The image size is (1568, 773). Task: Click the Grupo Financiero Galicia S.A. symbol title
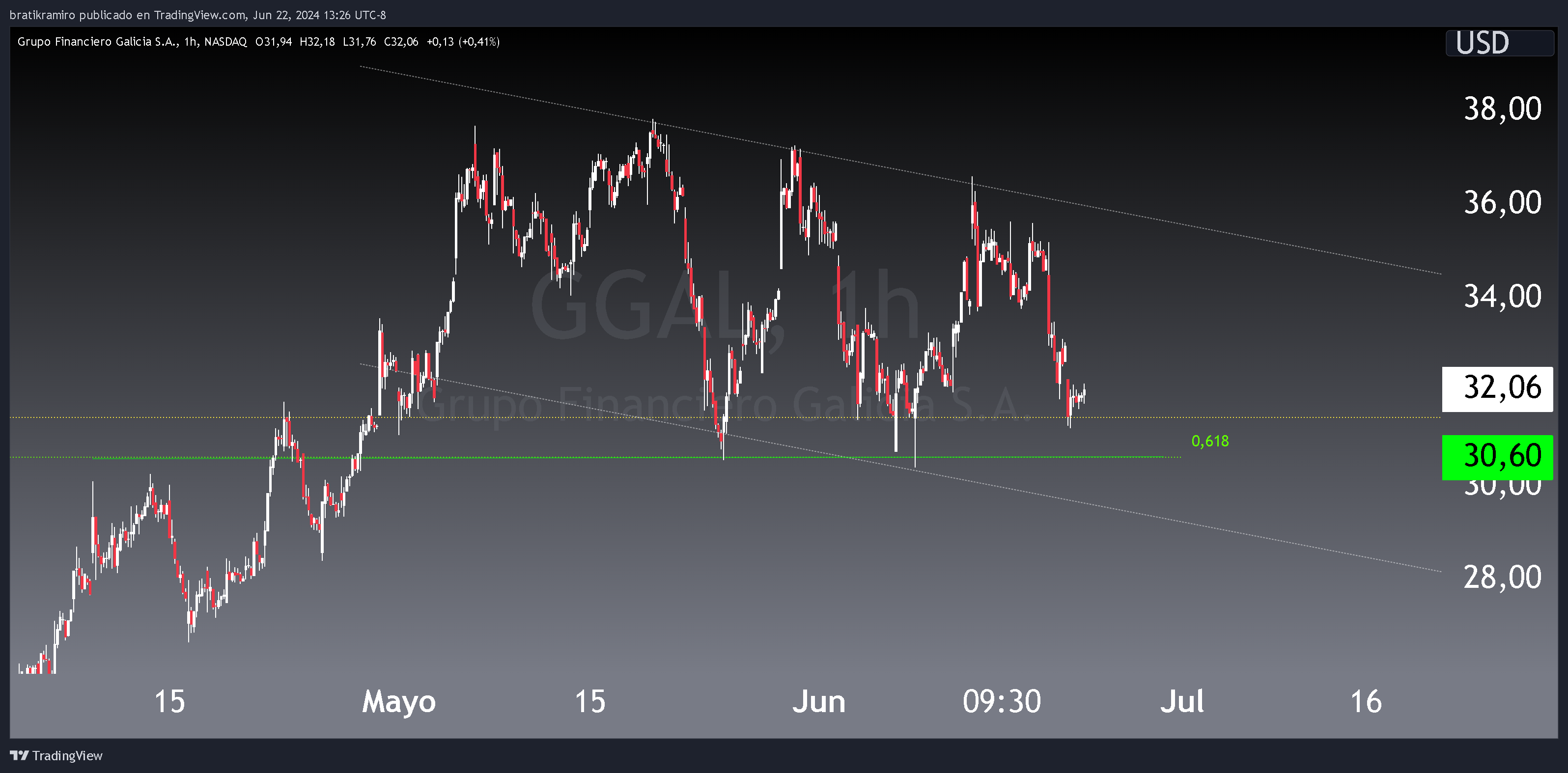97,42
